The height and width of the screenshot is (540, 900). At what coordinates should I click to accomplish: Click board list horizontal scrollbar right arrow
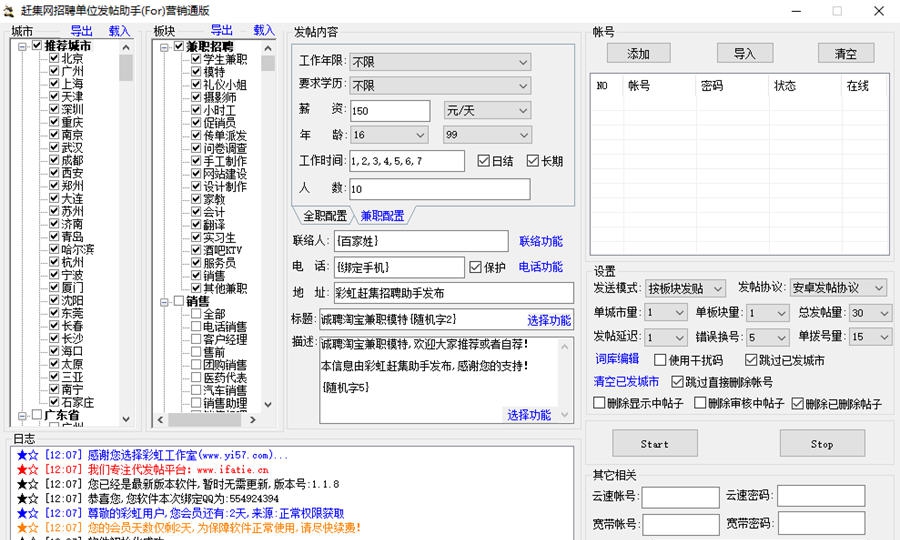(253, 419)
